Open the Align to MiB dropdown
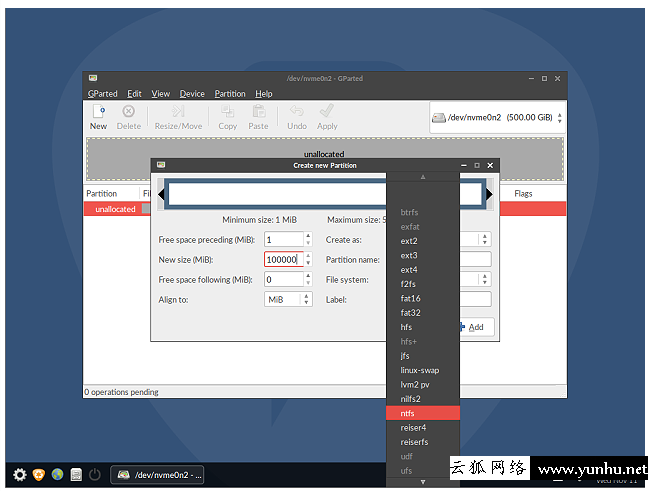 pyautogui.click(x=288, y=299)
